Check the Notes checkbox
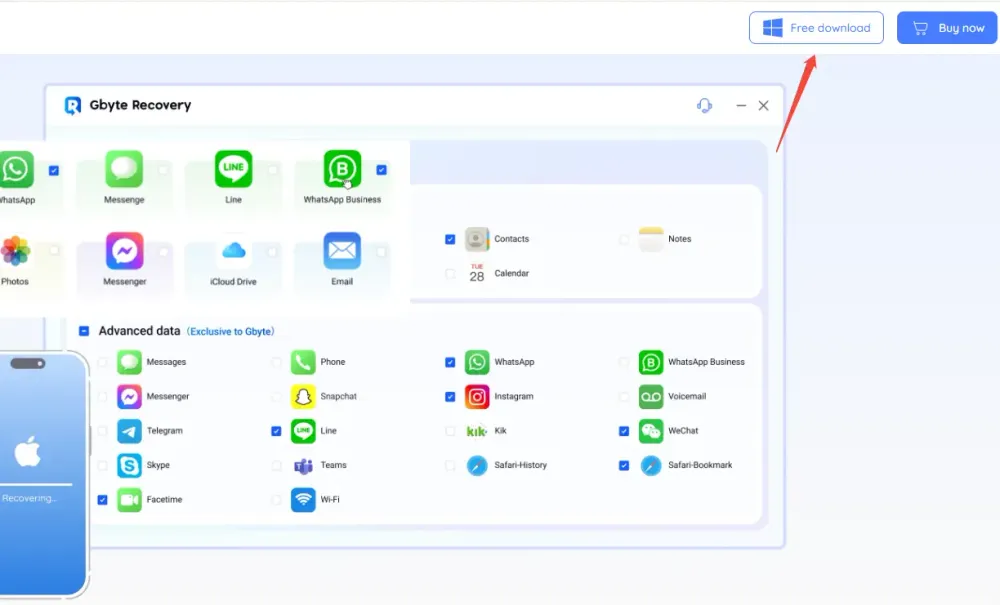1000x605 pixels. click(624, 239)
